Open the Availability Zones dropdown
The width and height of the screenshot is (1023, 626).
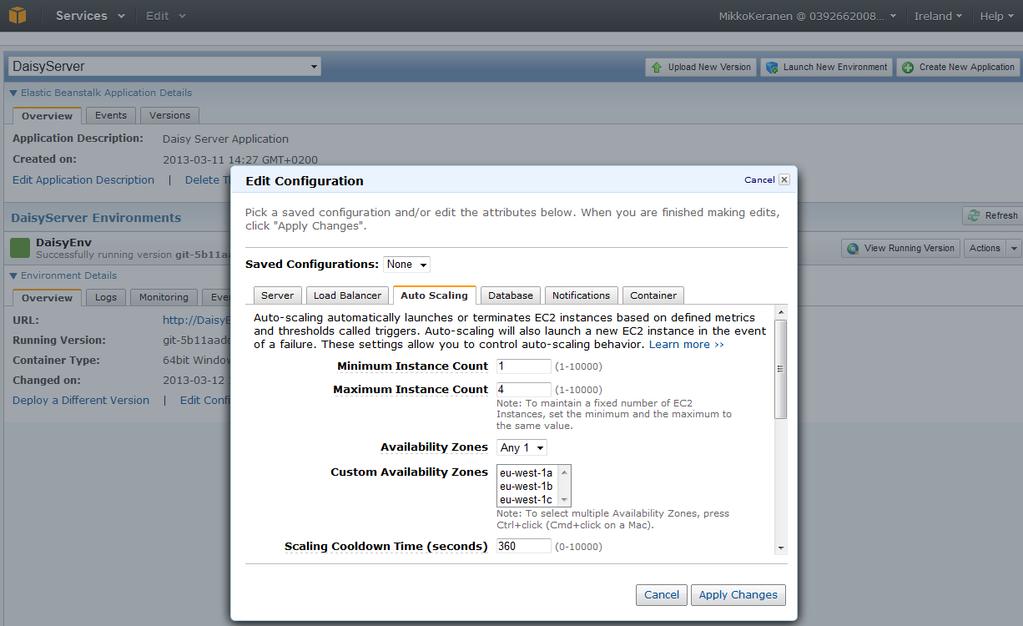point(522,448)
